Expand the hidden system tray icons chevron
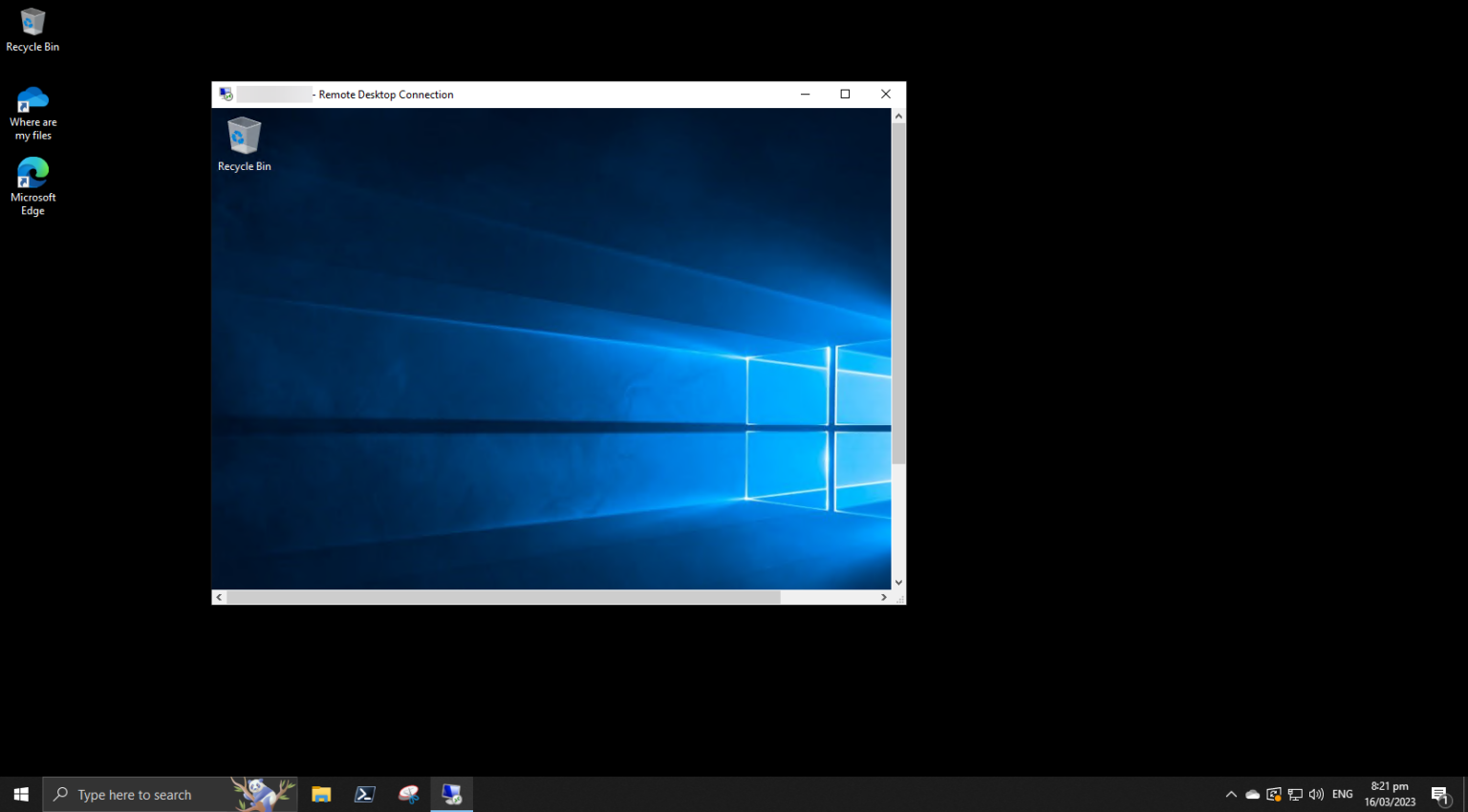Screen dimensions: 1468x812 [x=1231, y=794]
